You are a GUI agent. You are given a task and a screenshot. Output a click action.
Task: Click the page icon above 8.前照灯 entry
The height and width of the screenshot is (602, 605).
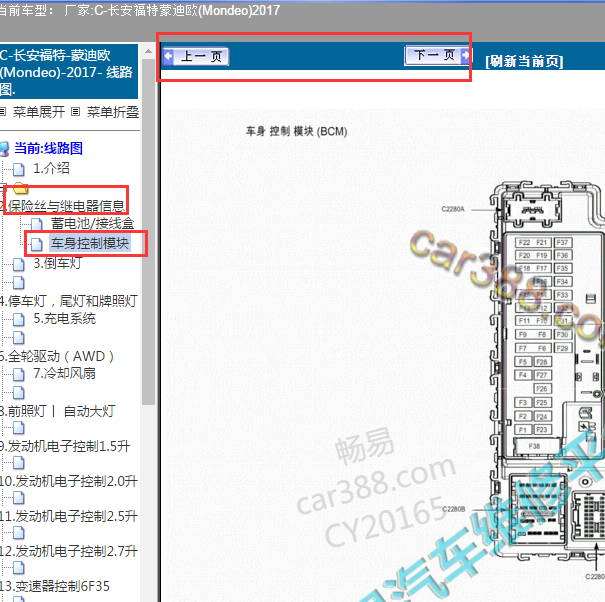pos(19,393)
